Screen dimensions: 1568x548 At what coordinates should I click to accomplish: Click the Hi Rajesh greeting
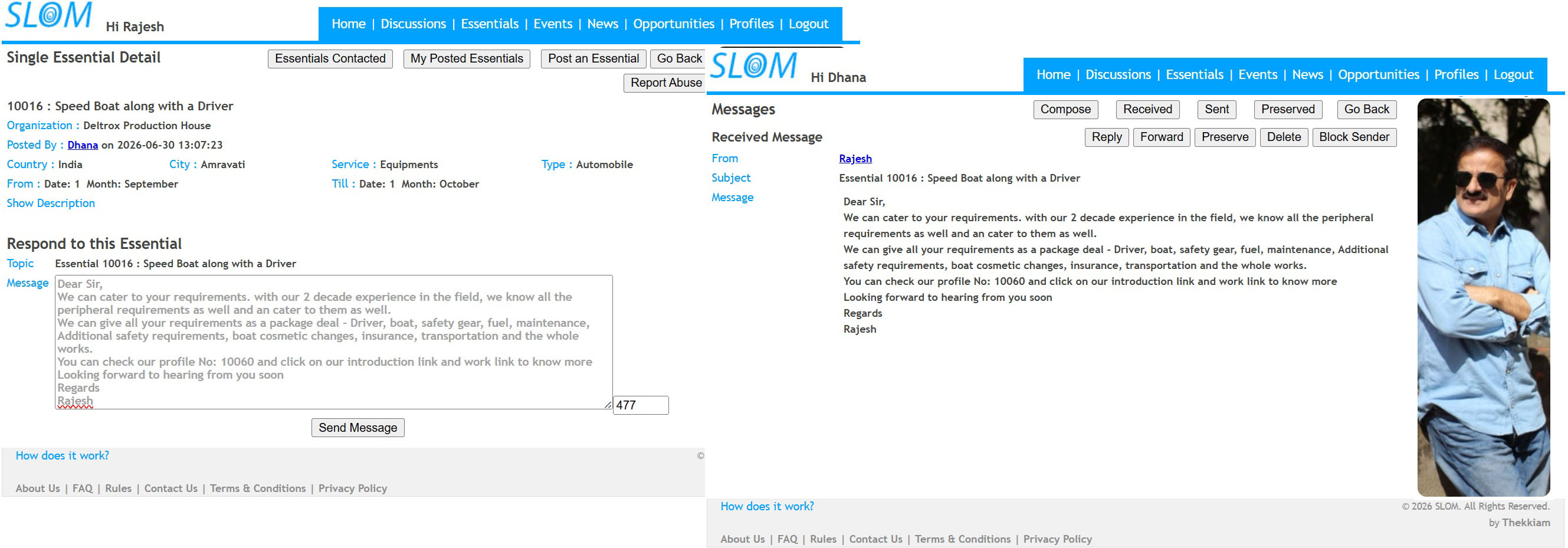[135, 27]
